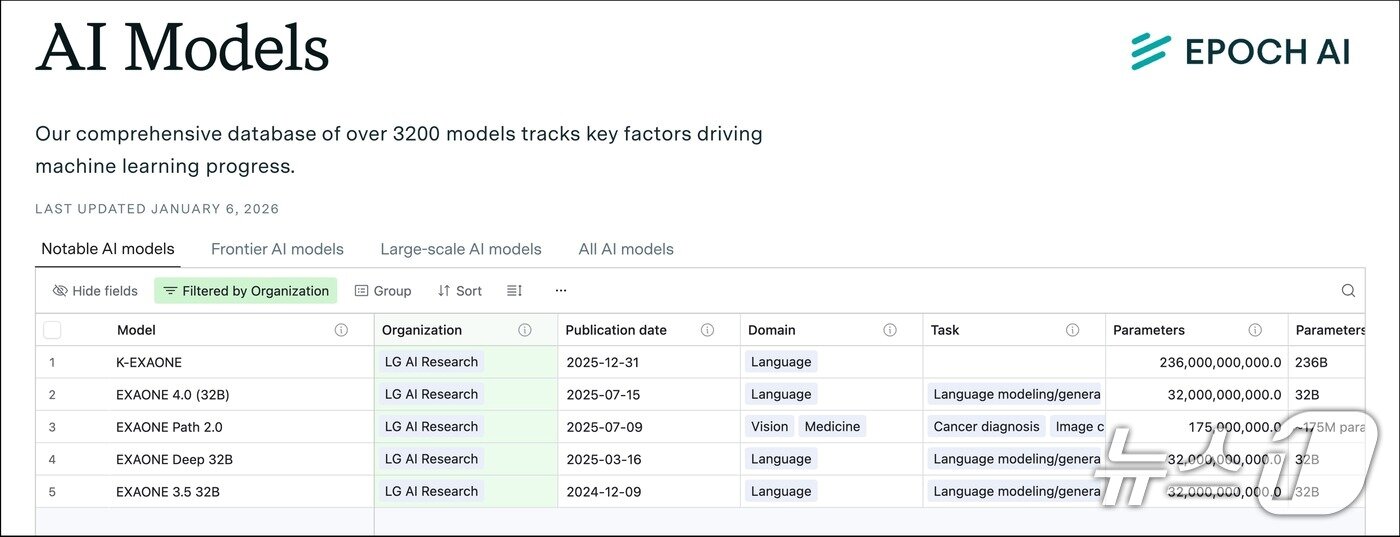Screen dimensions: 1400x537
Task: Select the All AI models tab
Action: click(626, 249)
